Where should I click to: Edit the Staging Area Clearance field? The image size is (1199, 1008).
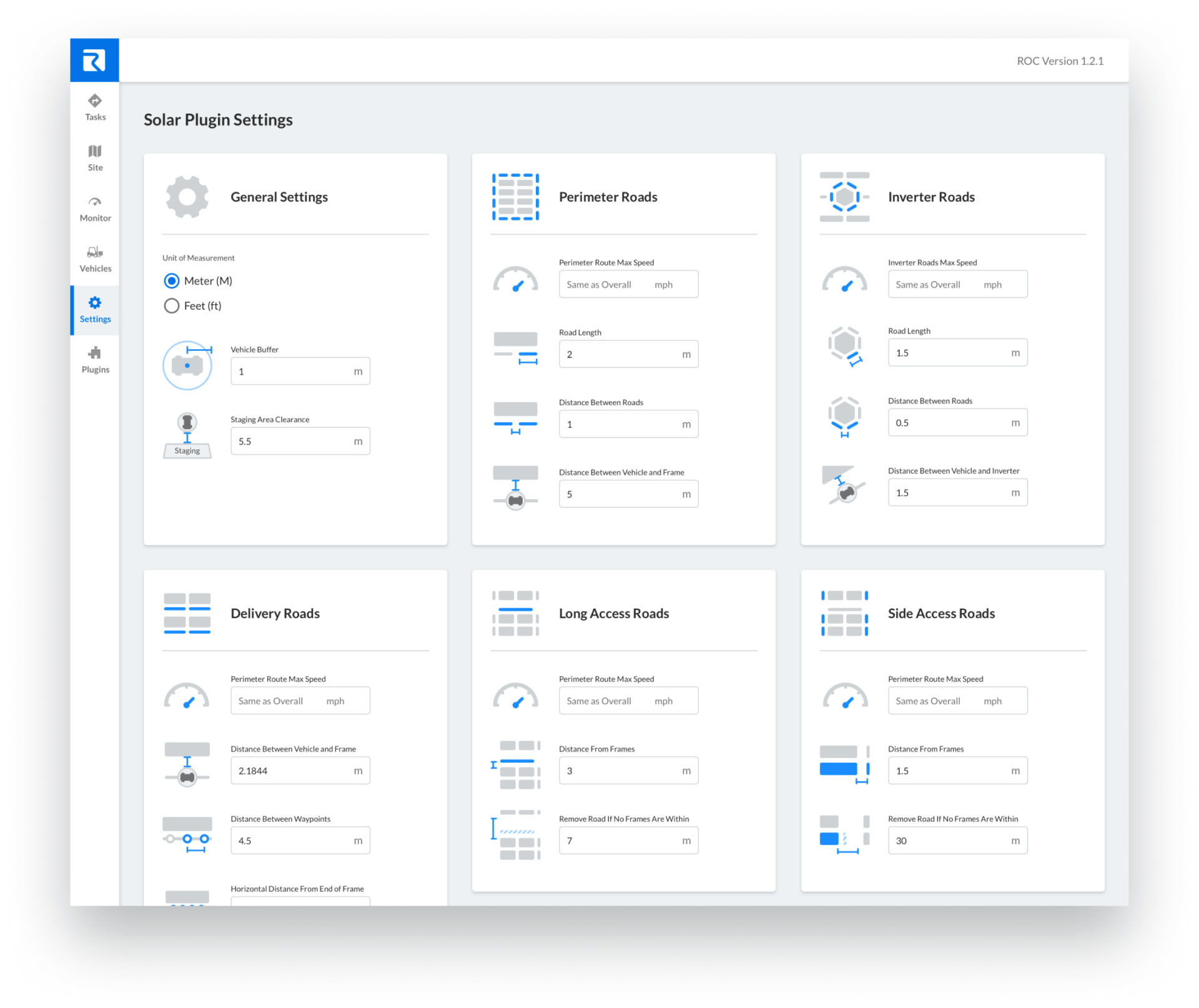click(x=300, y=441)
